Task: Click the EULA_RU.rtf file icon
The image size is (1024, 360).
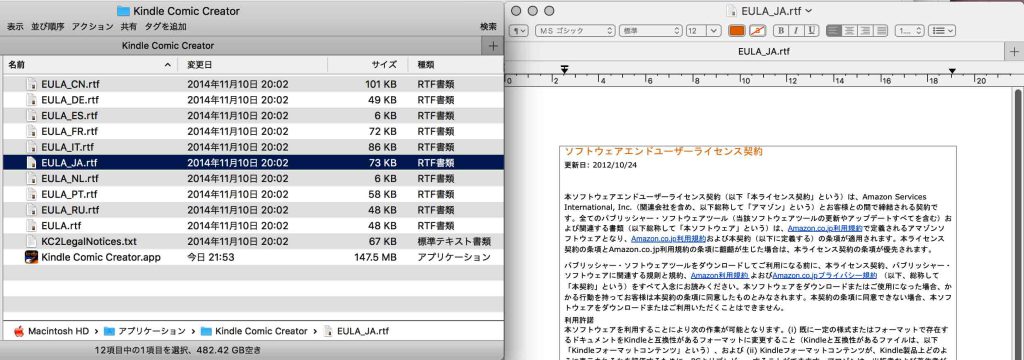Action: [31, 210]
